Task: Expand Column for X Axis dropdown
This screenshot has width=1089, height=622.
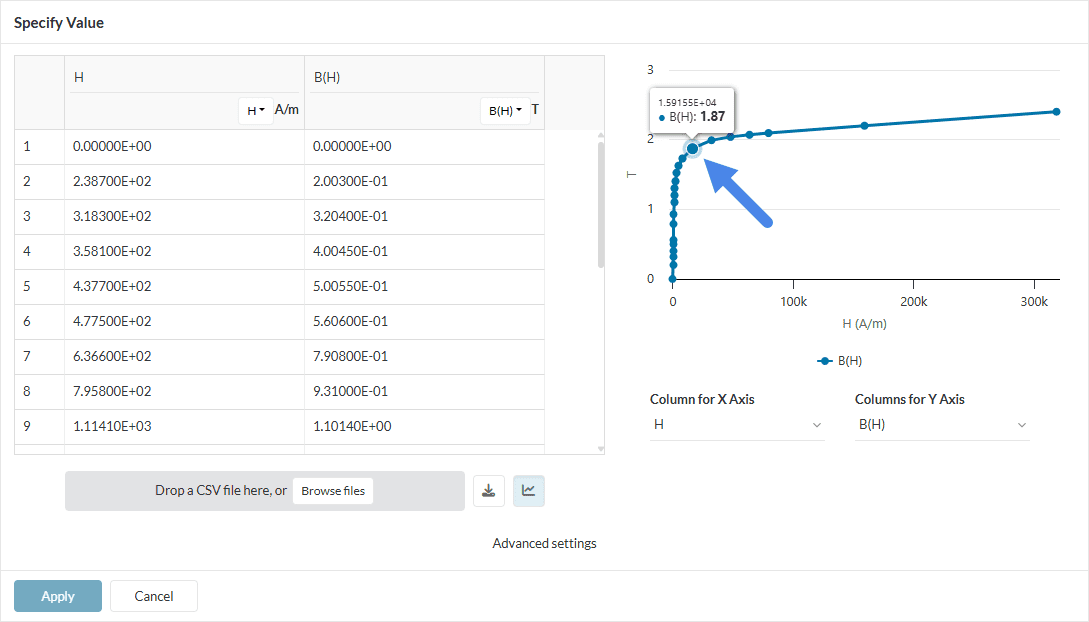Action: [x=737, y=425]
